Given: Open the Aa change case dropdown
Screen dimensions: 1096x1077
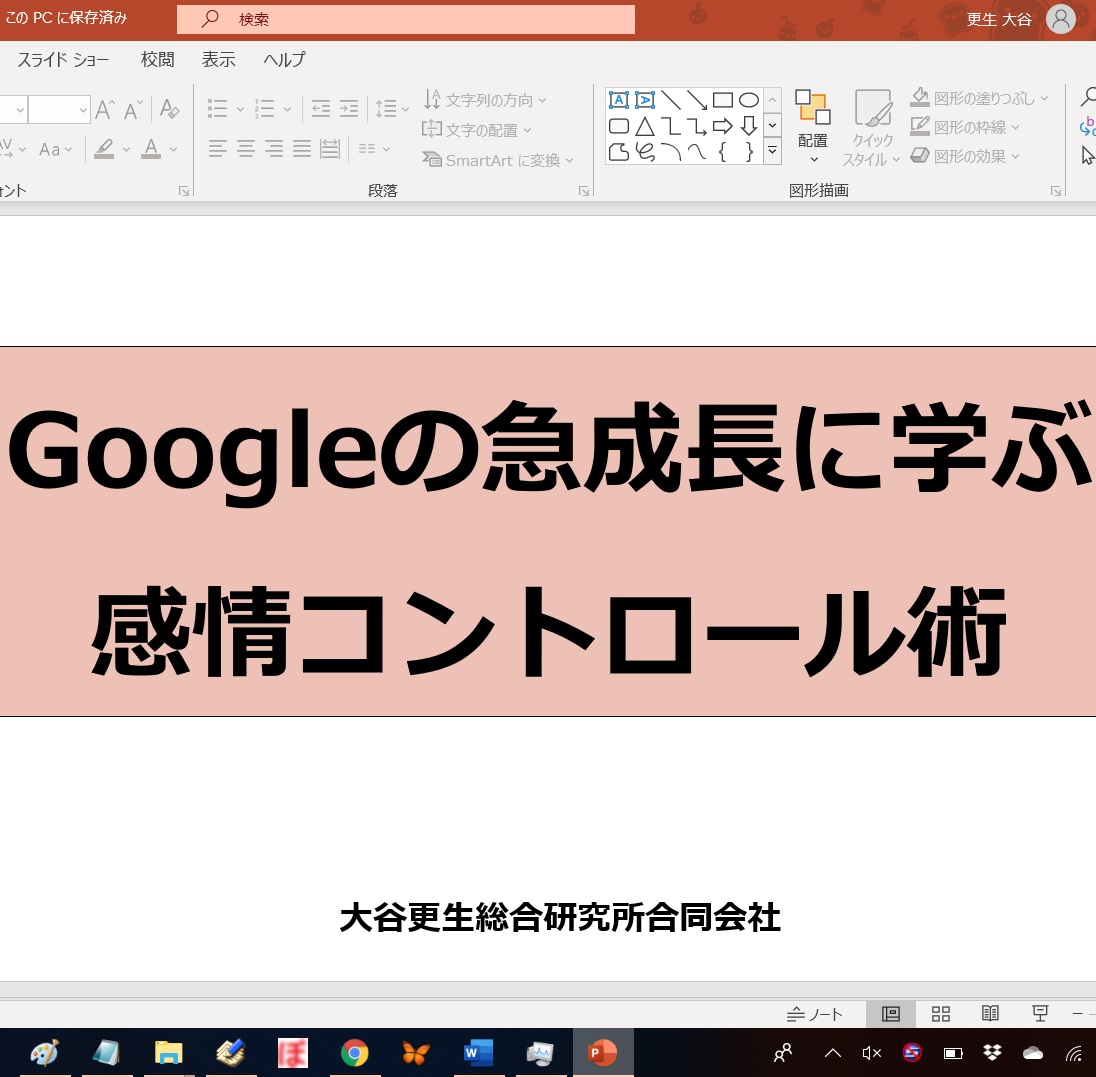Looking at the screenshot, I should [x=55, y=149].
